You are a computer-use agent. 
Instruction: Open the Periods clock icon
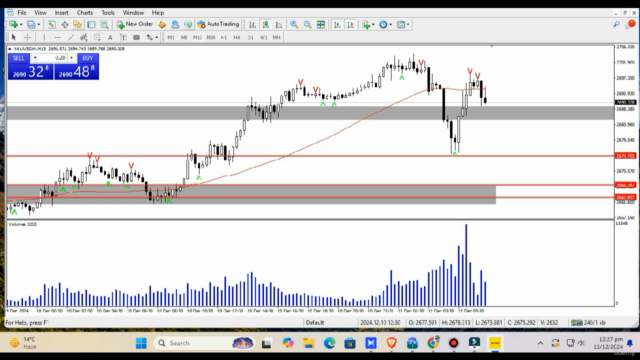[x=383, y=24]
